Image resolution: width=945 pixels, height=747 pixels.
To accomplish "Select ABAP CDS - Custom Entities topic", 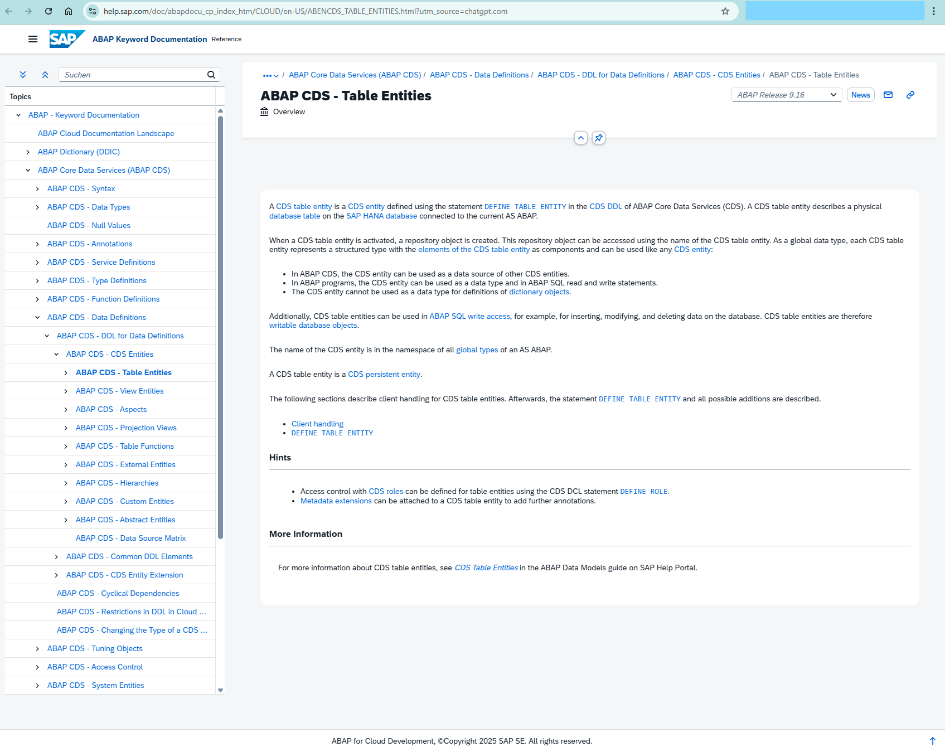I will tap(125, 502).
